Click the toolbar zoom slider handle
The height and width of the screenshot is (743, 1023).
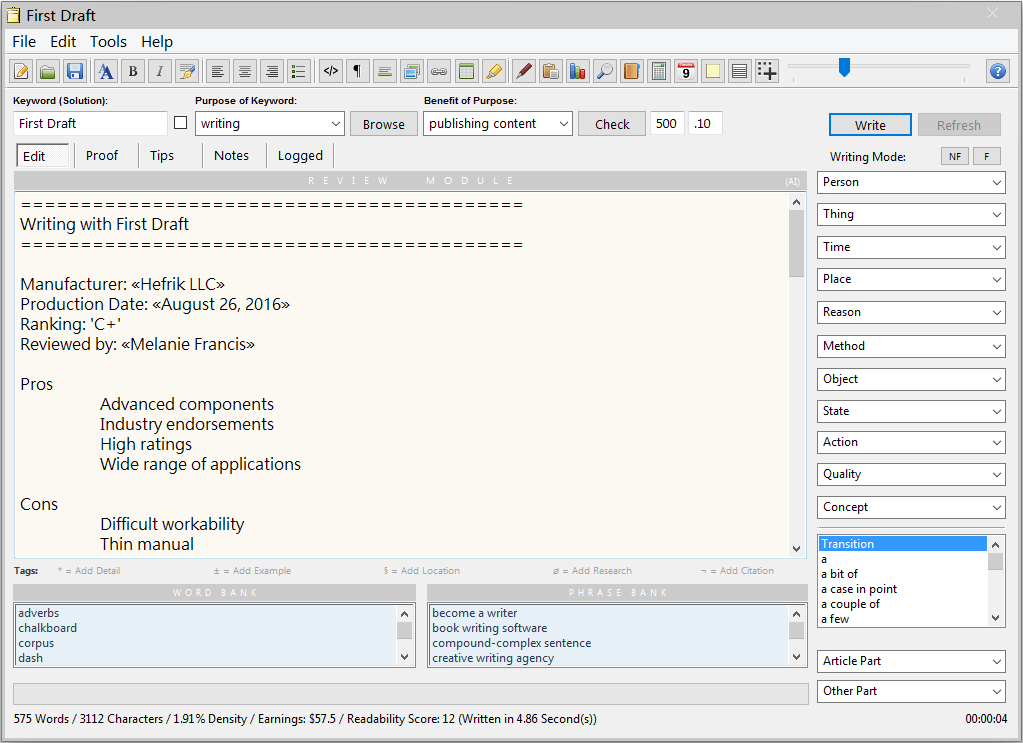[844, 67]
